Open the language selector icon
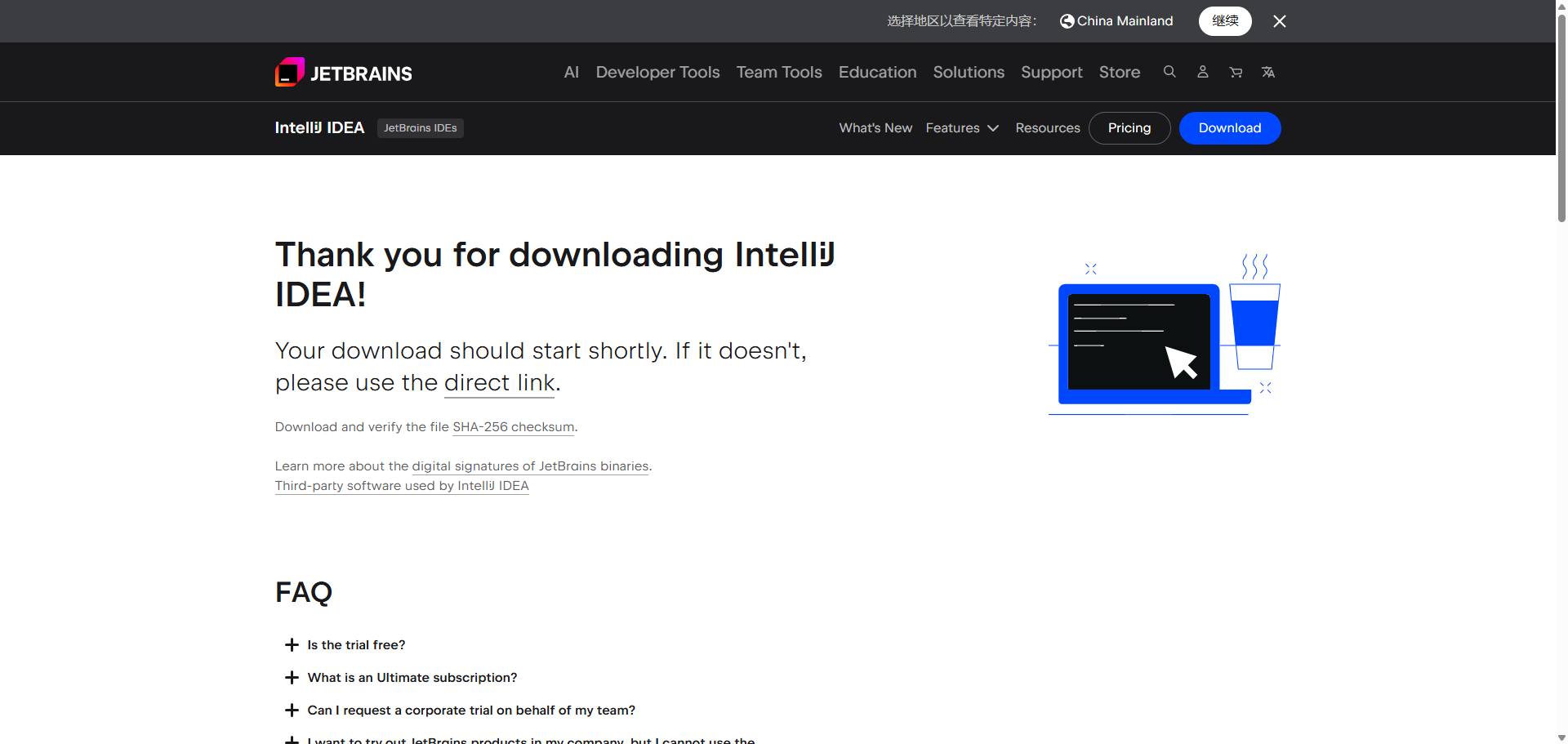Image resolution: width=1568 pixels, height=744 pixels. [x=1268, y=72]
